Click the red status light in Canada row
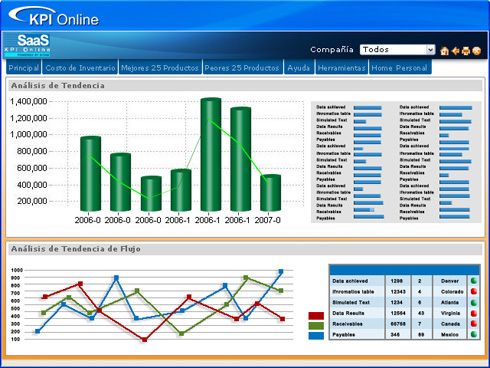Image resolution: width=490 pixels, height=368 pixels. [x=474, y=324]
